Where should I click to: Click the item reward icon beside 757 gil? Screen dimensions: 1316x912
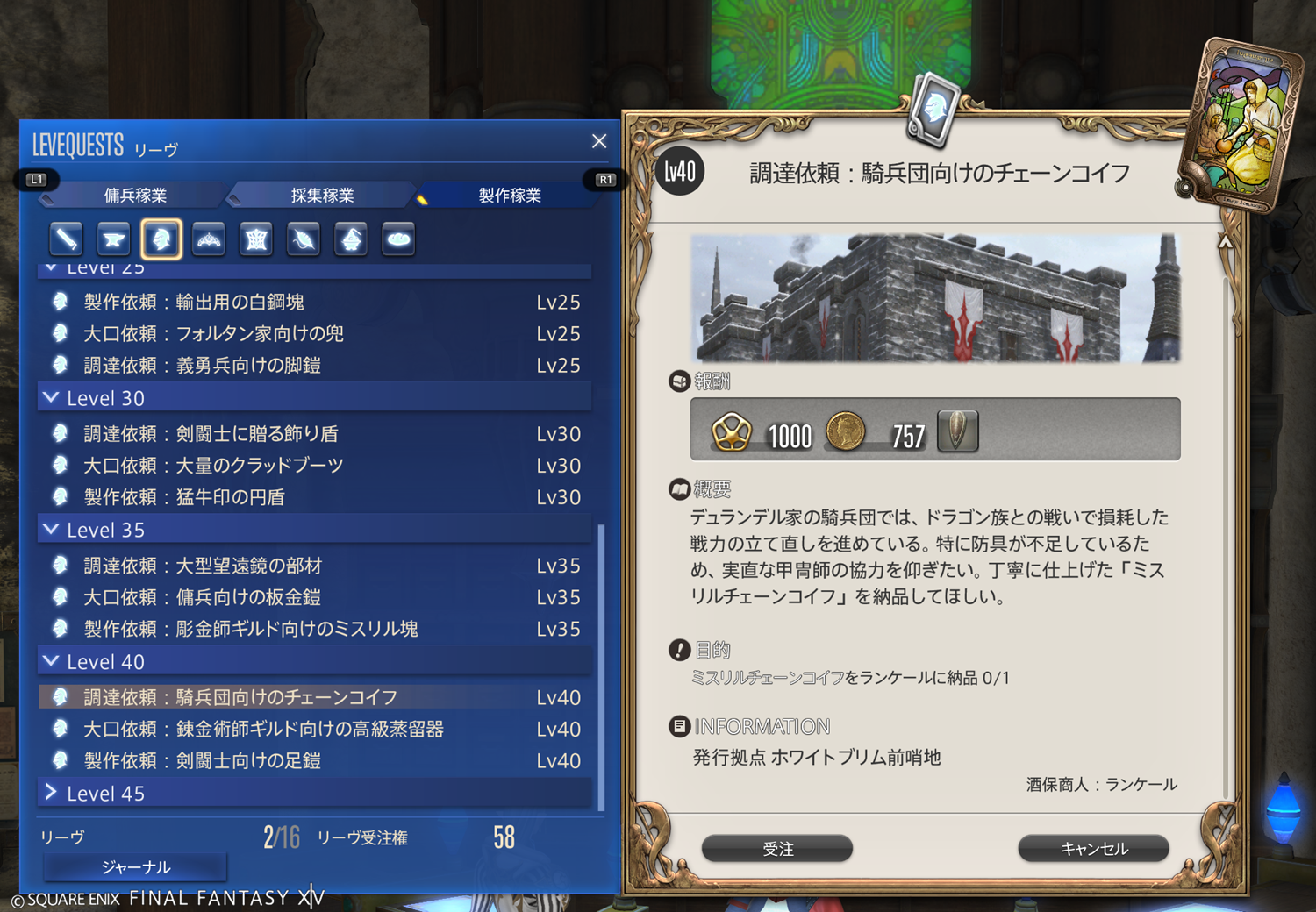[x=957, y=431]
